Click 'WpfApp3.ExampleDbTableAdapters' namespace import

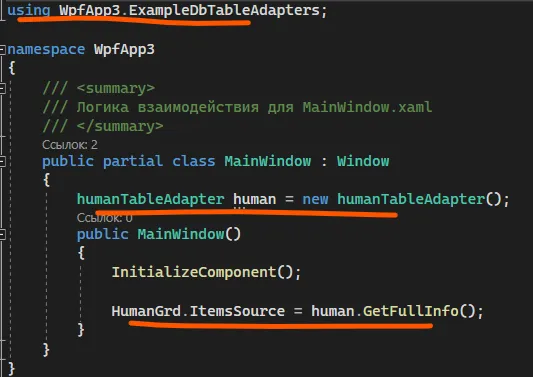(x=190, y=11)
